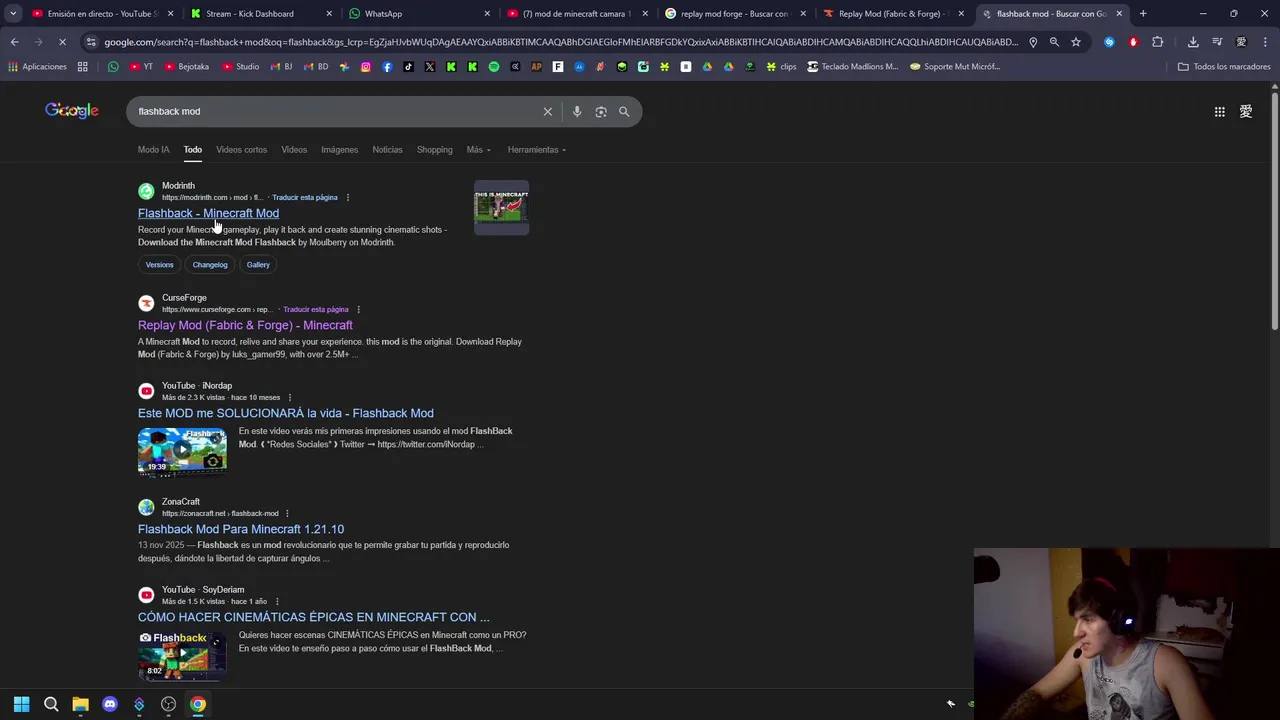Bookmark this page with star icon
This screenshot has width=1280, height=720.
(1076, 42)
